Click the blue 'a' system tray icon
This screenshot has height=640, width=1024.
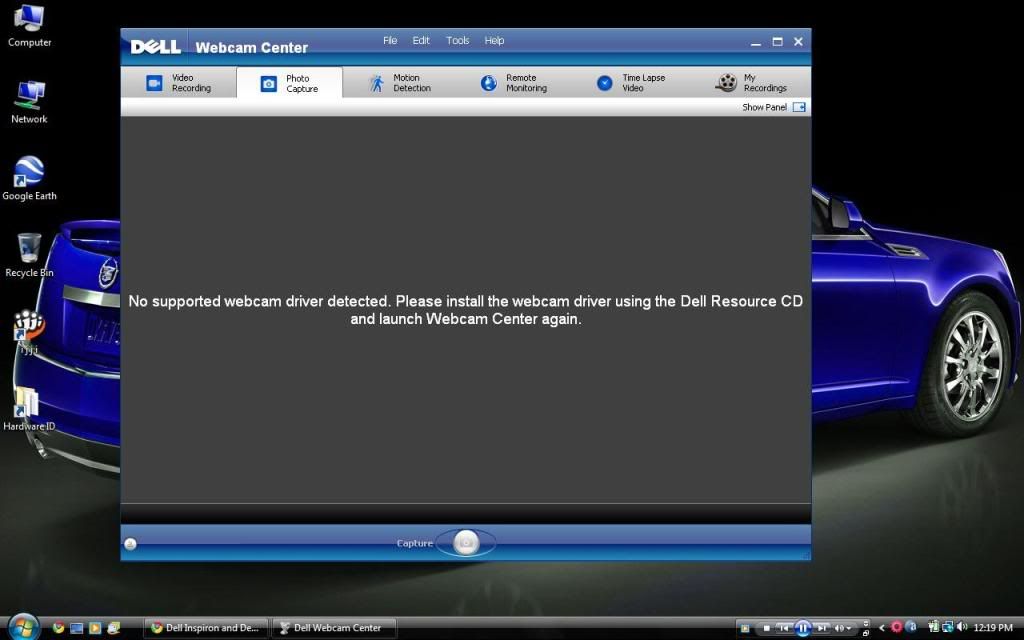coord(911,627)
